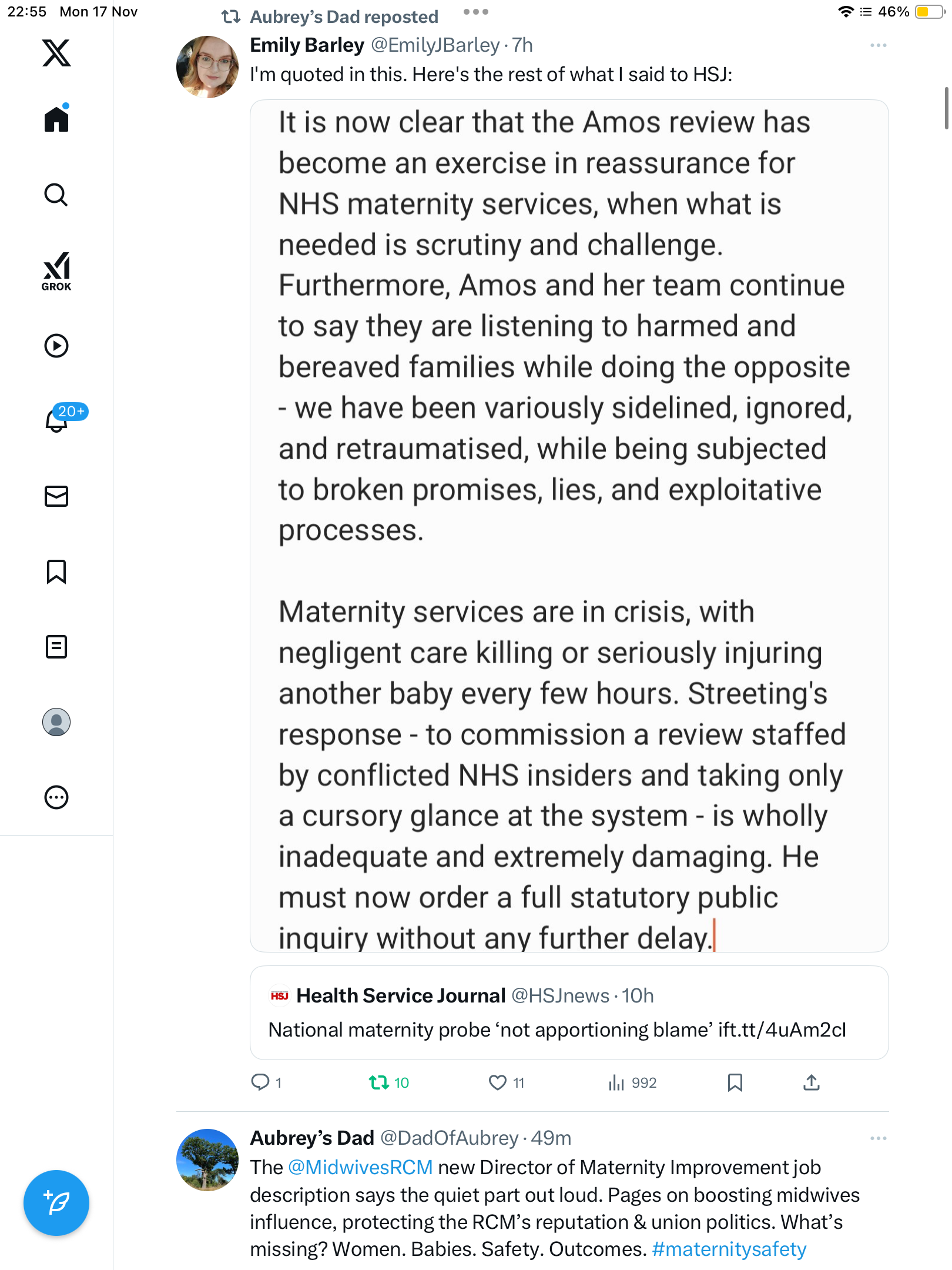
Task: Compose a new post with the blue button
Action: pos(56,1203)
